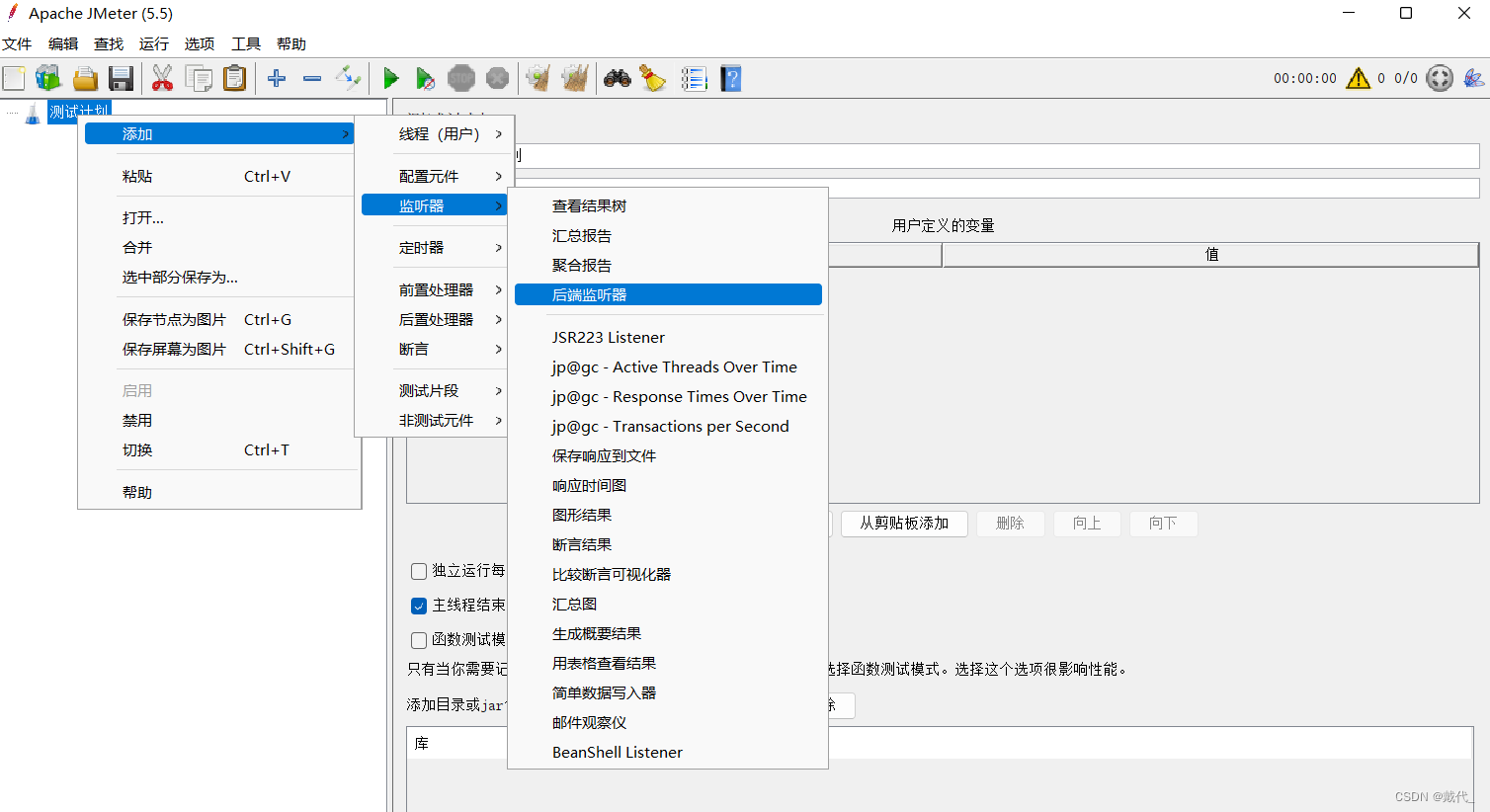Expand the 断言 submenu
Viewport: 1490px width, 812px height.
434,349
